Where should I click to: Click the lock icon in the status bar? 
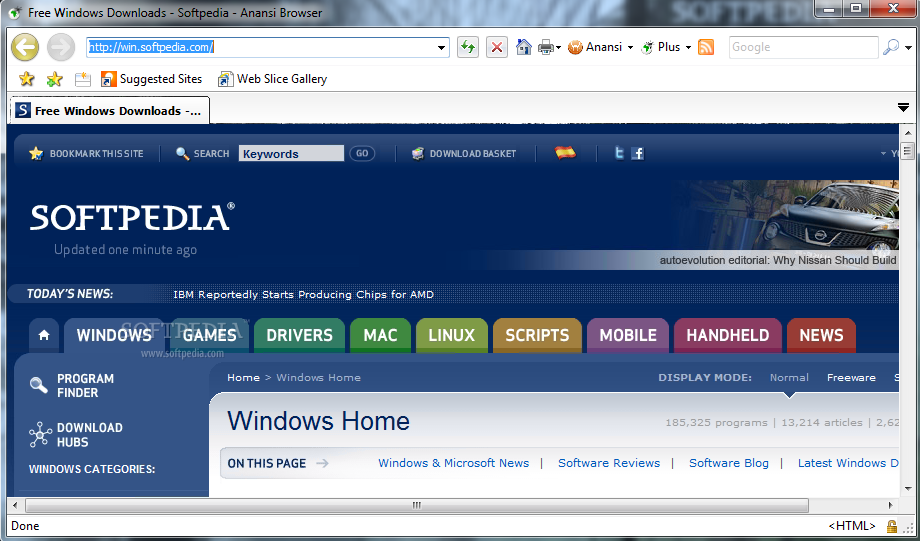point(892,526)
